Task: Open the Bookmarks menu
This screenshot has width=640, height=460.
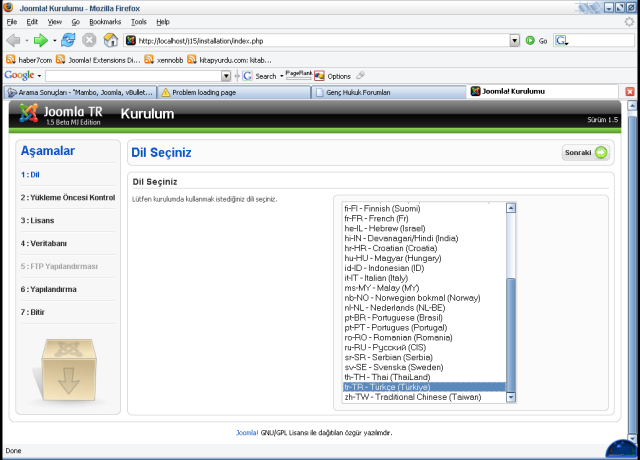Action: 105,22
